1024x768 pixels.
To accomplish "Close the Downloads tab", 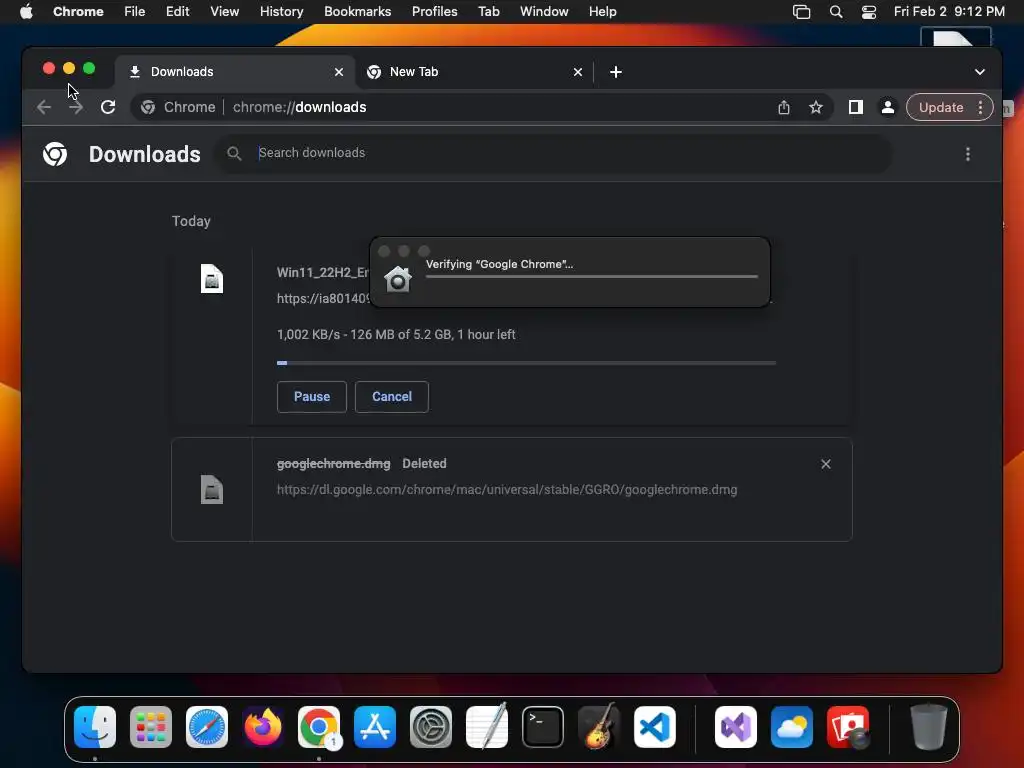I will 339,72.
